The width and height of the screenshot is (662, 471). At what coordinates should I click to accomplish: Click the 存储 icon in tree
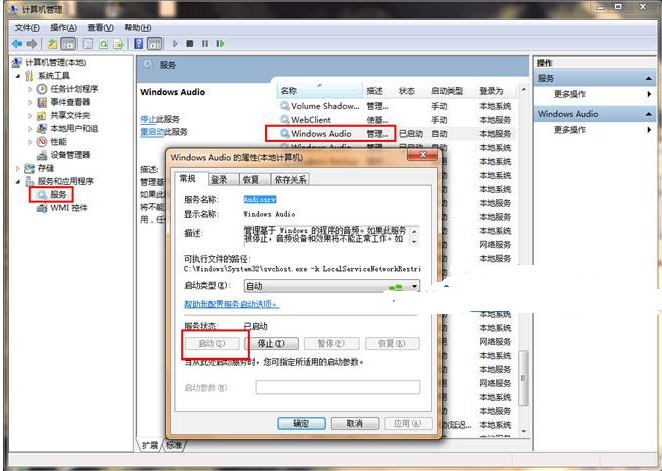[x=30, y=168]
